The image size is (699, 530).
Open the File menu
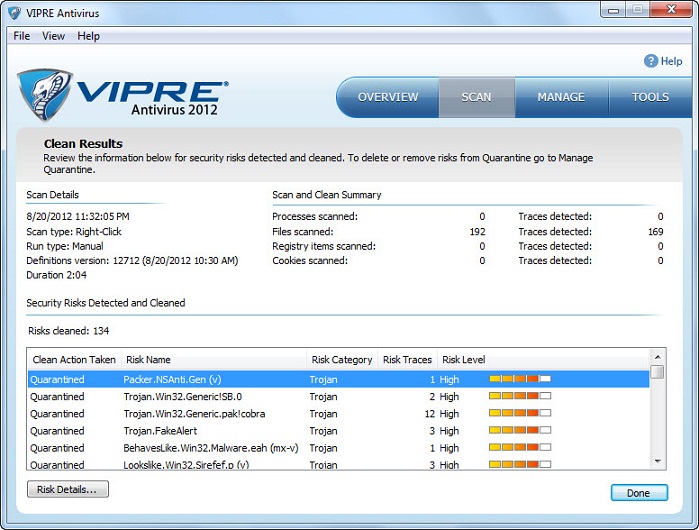(21, 36)
